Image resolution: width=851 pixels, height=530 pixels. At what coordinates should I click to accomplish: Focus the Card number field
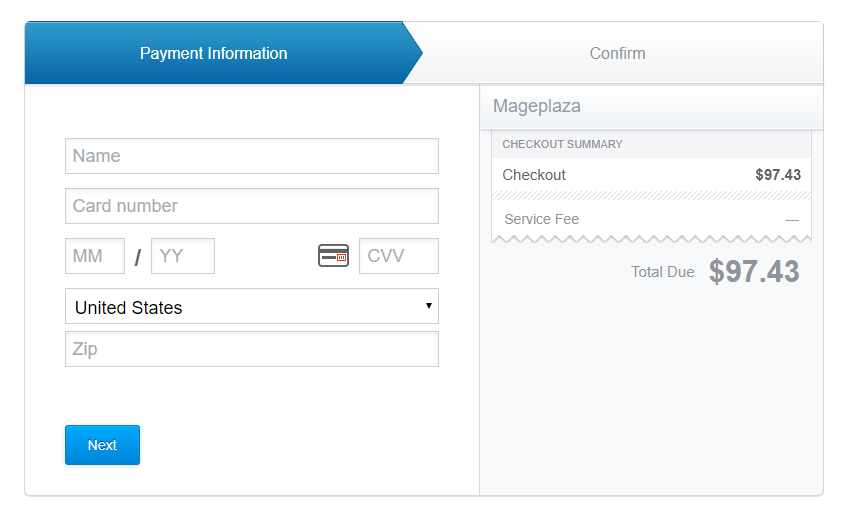(252, 206)
